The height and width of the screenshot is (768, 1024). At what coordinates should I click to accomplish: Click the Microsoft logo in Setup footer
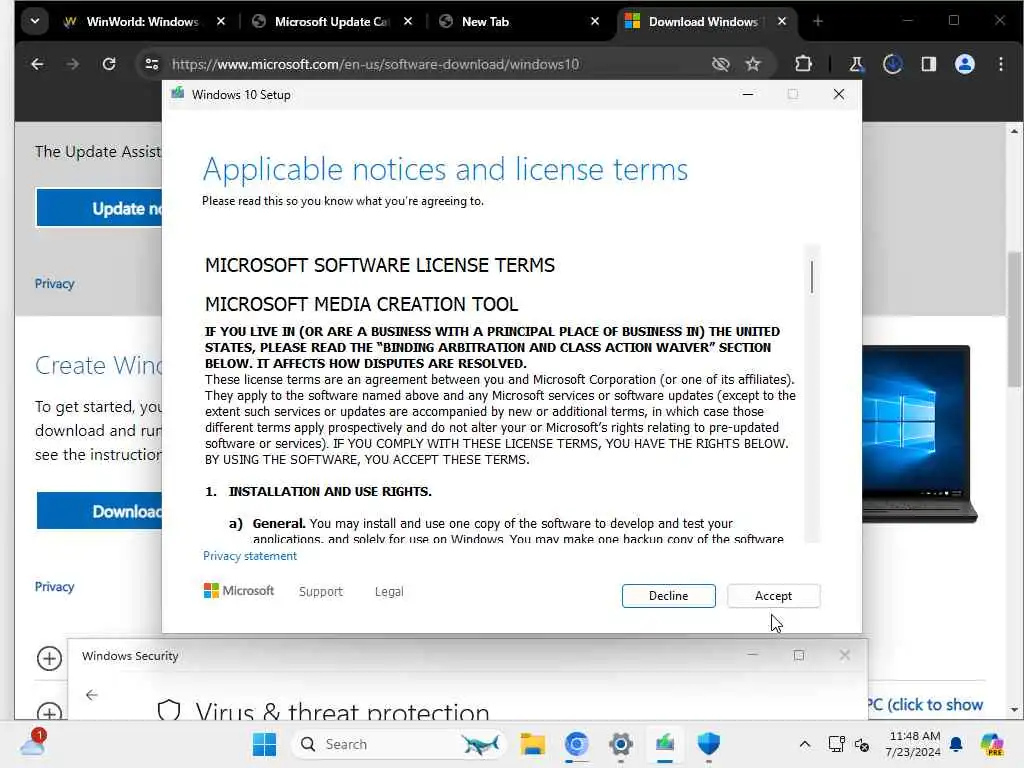[239, 590]
